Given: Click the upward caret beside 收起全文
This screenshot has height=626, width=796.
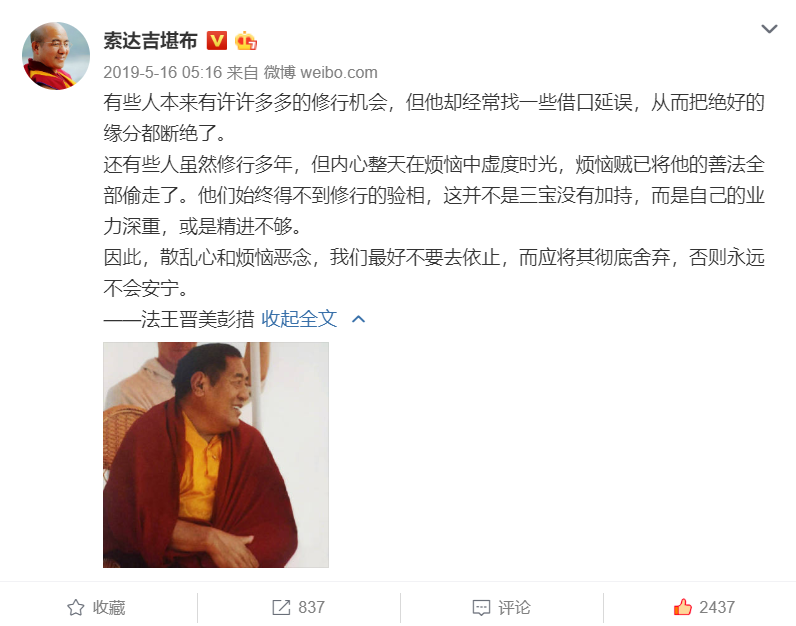Looking at the screenshot, I should click(x=358, y=319).
